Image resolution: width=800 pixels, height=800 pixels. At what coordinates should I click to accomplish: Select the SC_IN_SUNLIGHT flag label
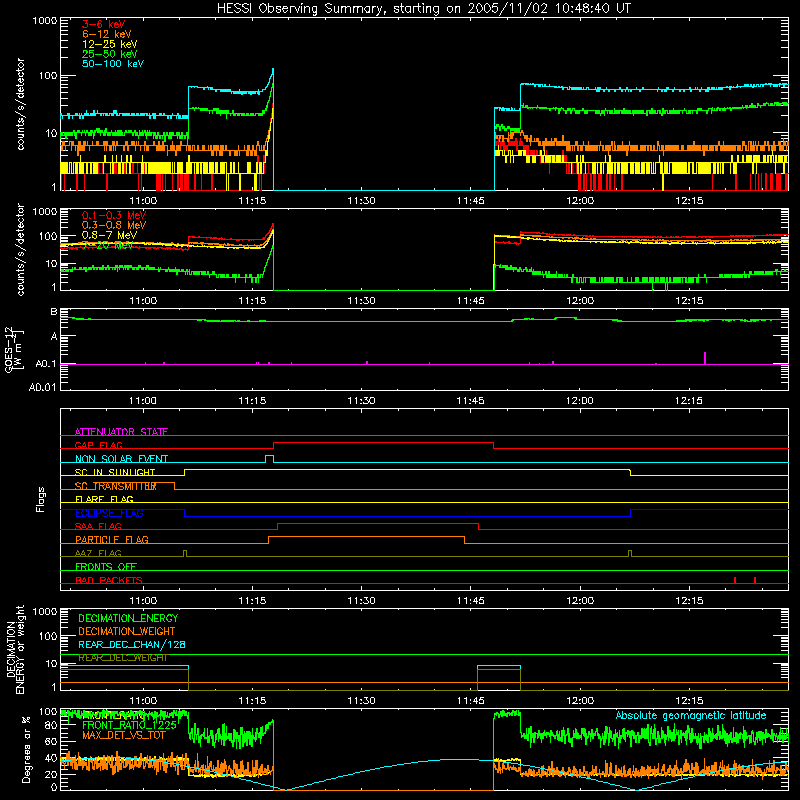click(x=115, y=472)
